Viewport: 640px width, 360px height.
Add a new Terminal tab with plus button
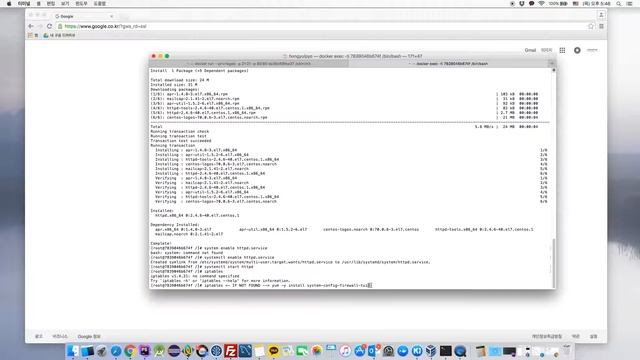pyautogui.click(x=552, y=64)
